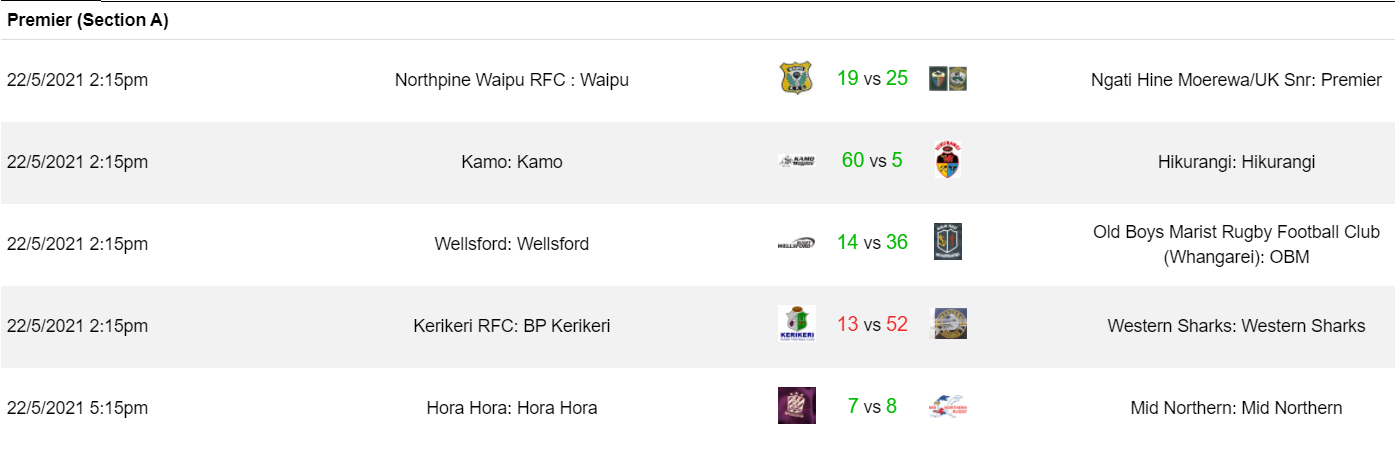
Task: Click the Ngati Hine Moerewa/UK team logo
Action: pyautogui.click(x=947, y=79)
